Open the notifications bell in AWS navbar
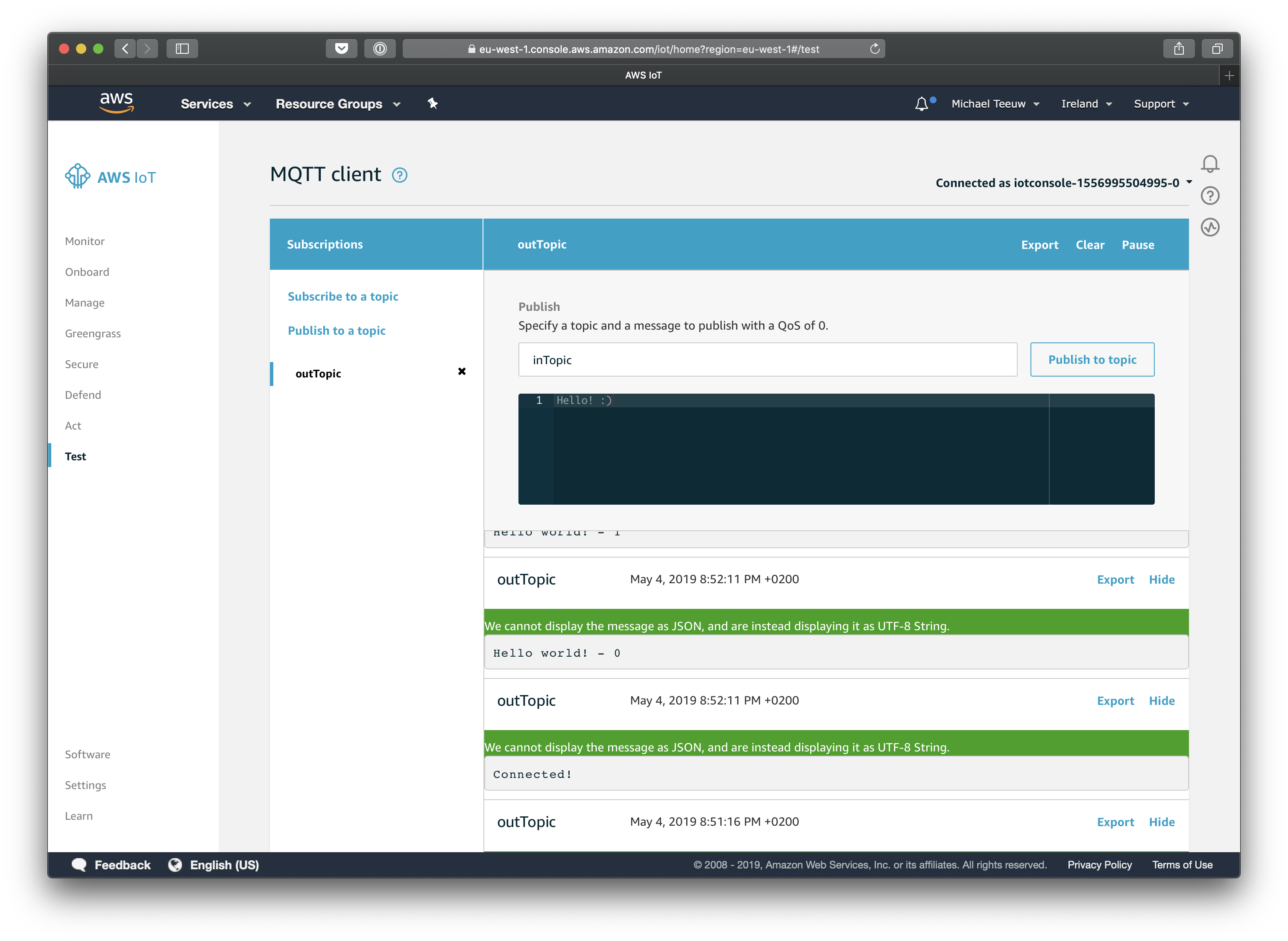This screenshot has width=1288, height=941. click(921, 104)
